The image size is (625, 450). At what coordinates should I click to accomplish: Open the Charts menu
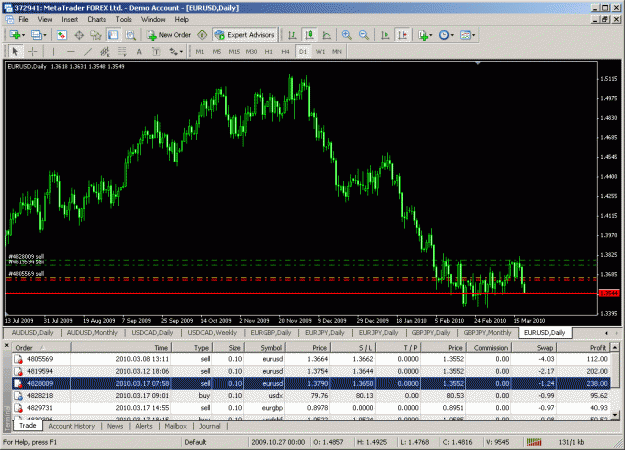click(x=97, y=19)
